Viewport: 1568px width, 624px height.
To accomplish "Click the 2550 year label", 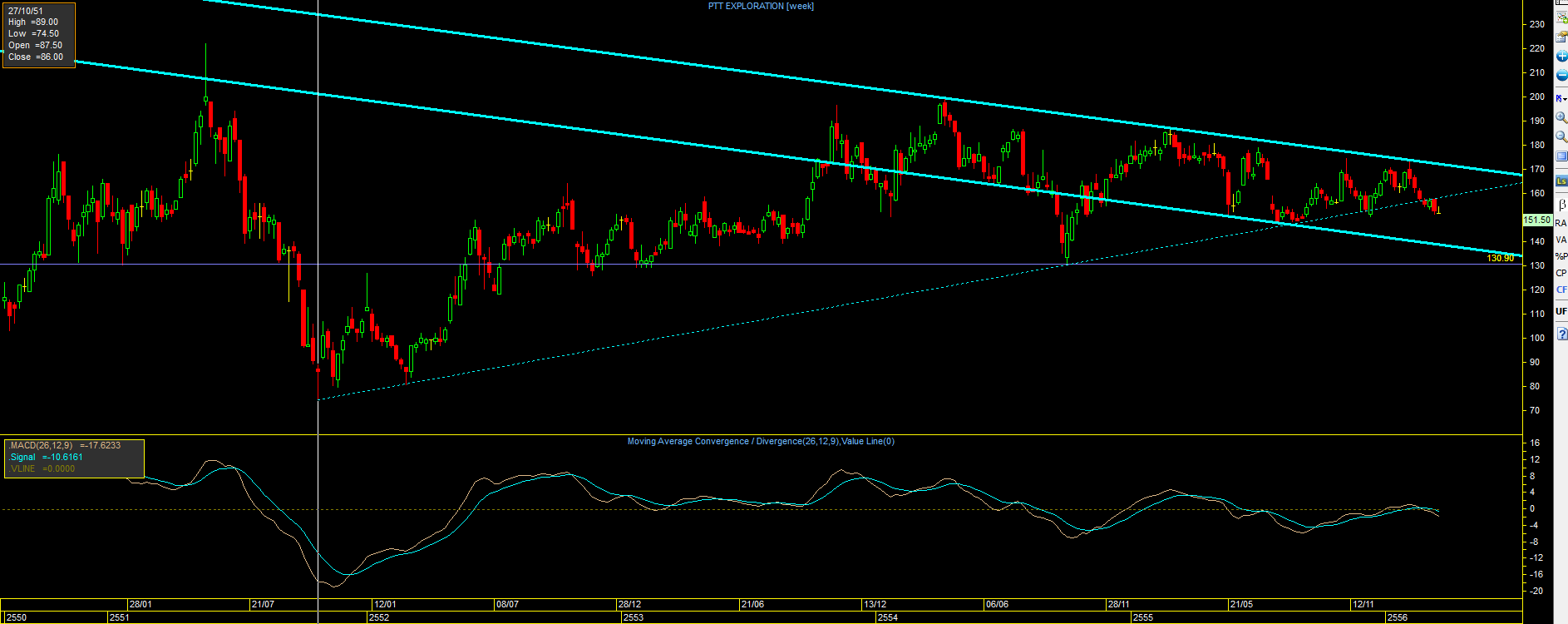I will (16, 617).
